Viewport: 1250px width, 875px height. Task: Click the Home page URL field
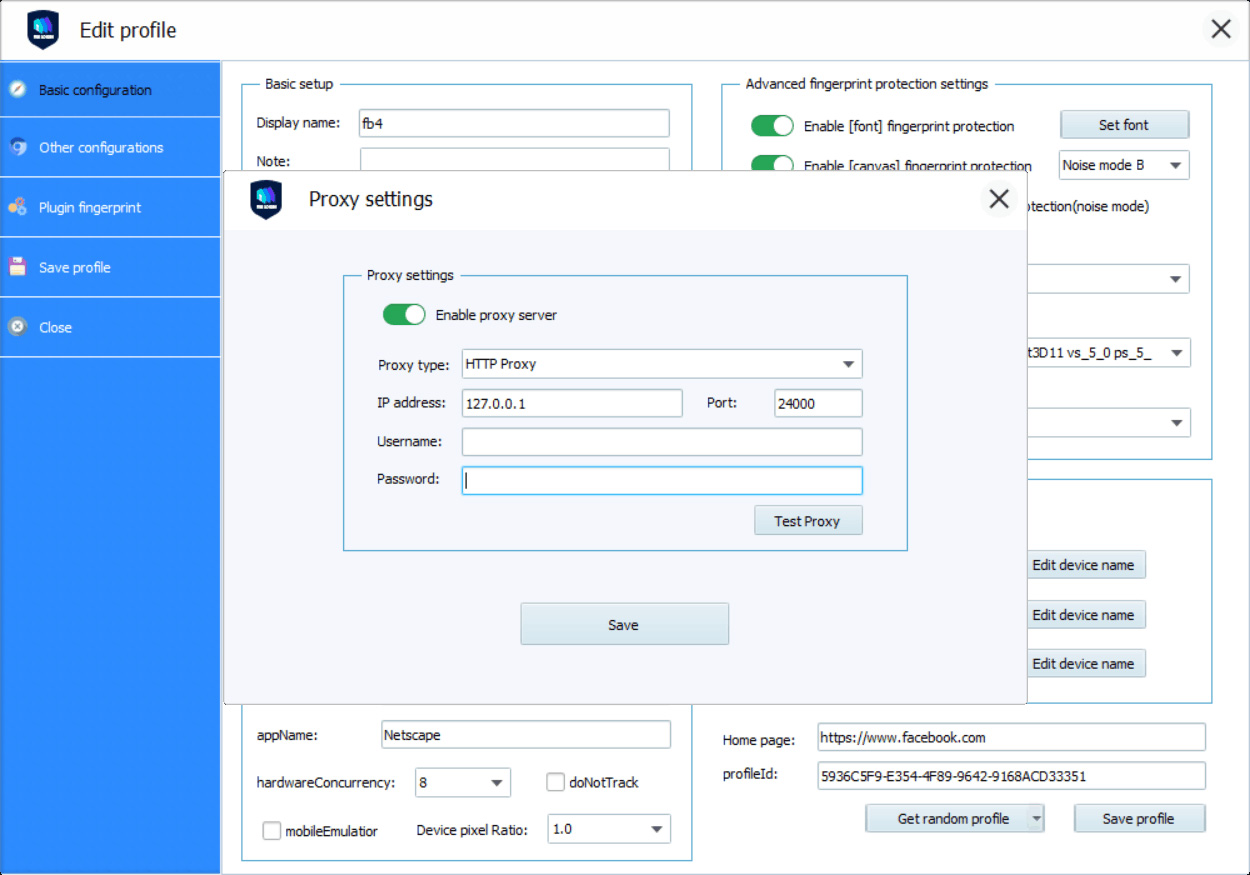[1011, 737]
